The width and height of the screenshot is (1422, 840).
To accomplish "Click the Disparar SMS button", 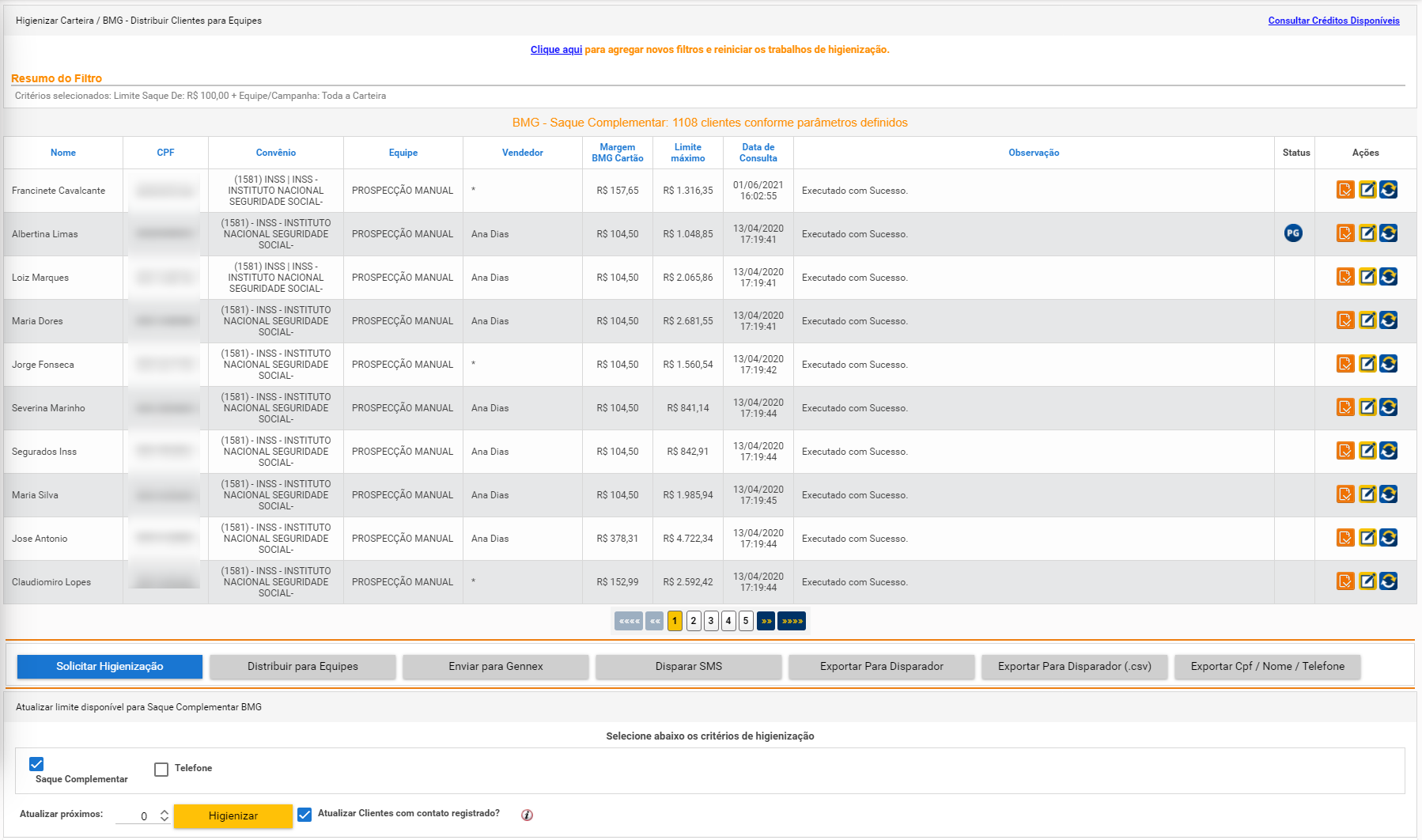I will click(689, 667).
